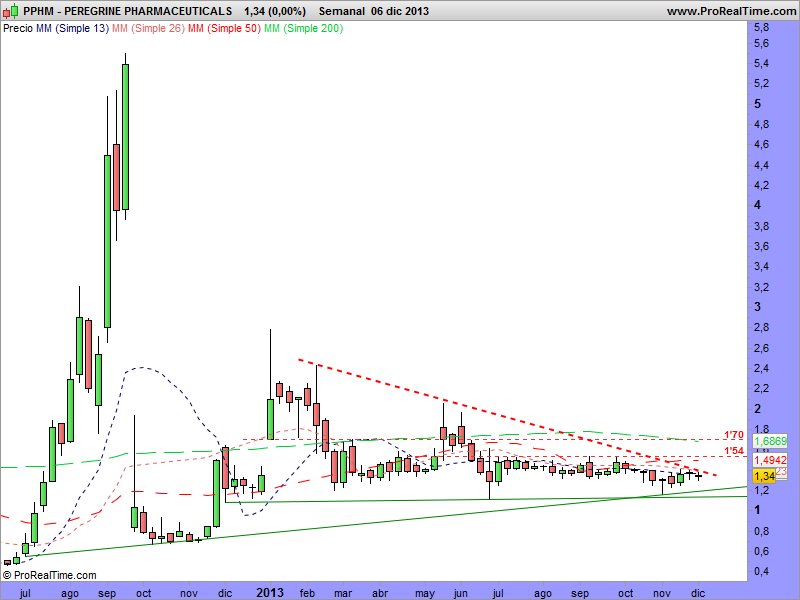The image size is (800, 600).
Task: Click the MM (Simple 200) legend entry
Action: point(304,29)
